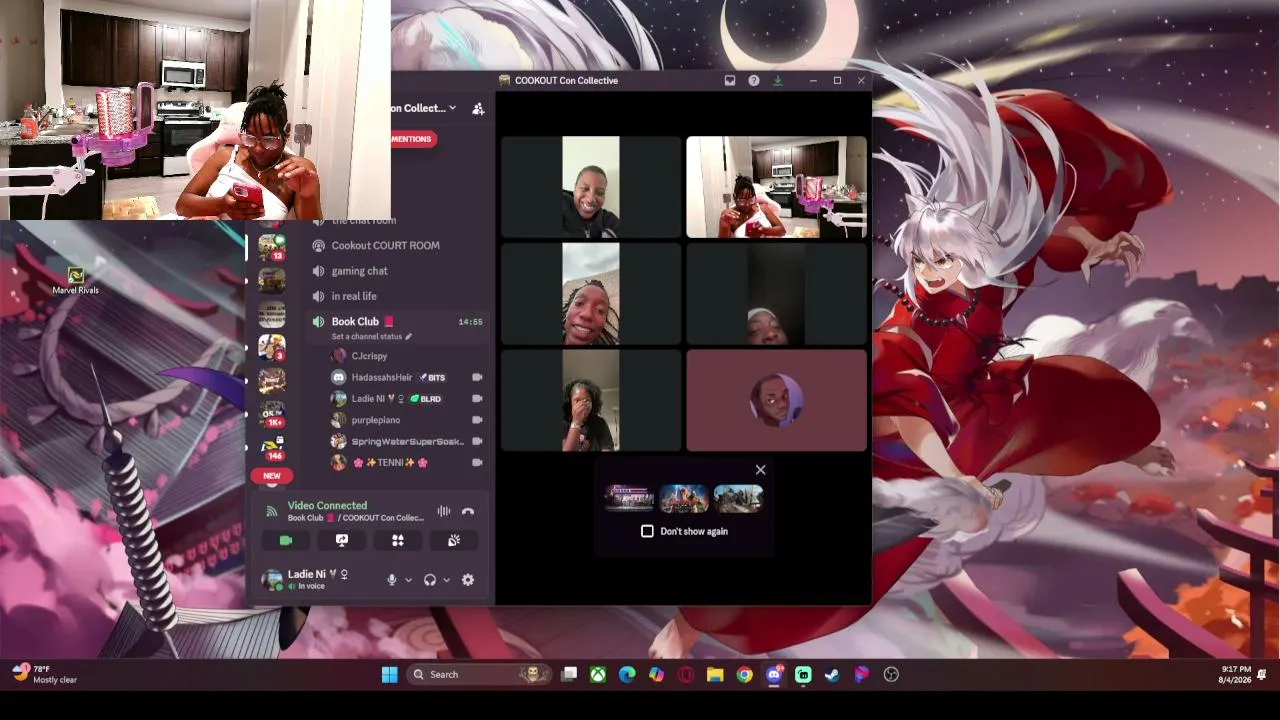
Task: Open connection info signal icon
Action: tap(271, 511)
